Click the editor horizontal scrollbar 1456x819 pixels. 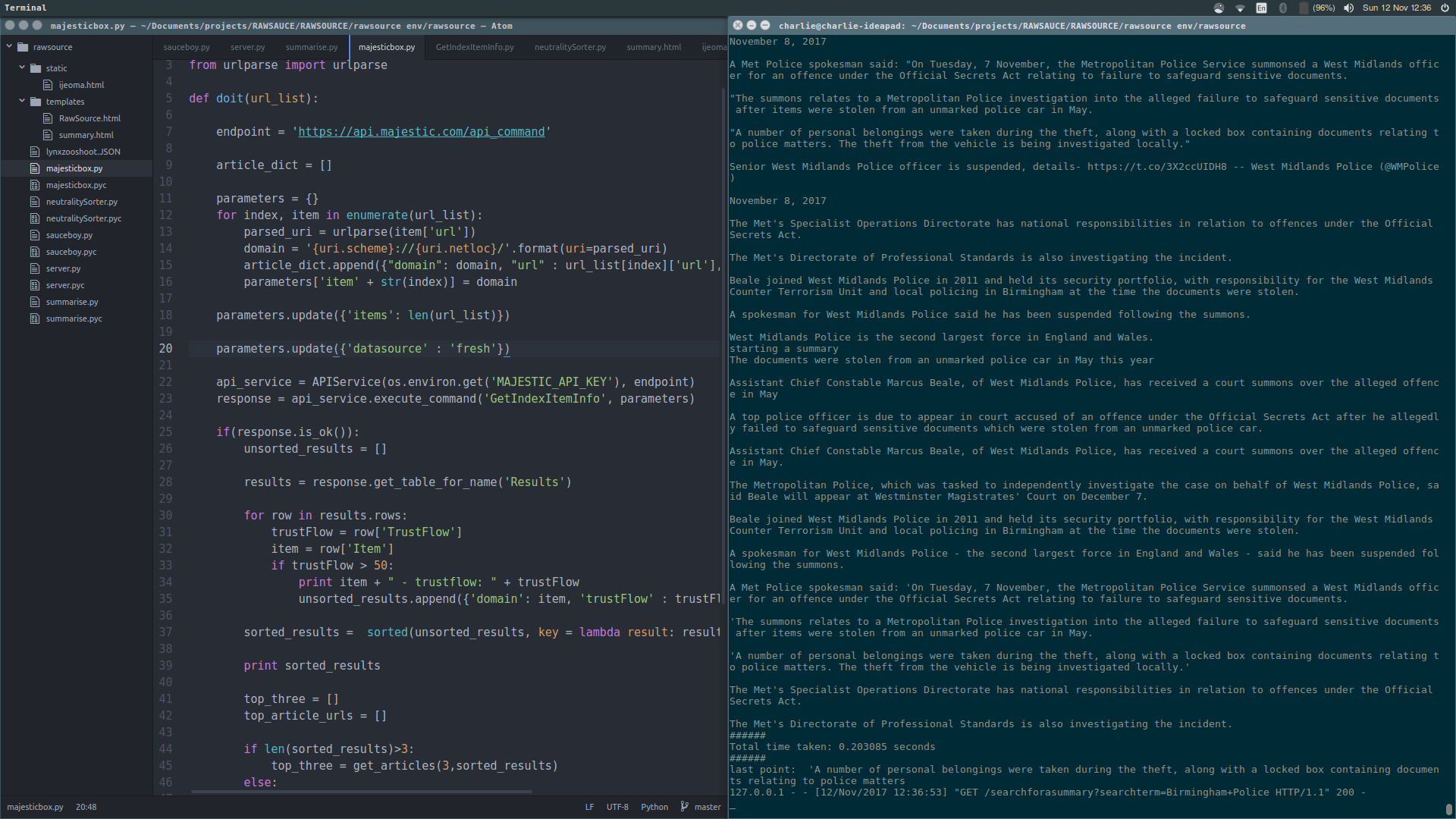361,792
